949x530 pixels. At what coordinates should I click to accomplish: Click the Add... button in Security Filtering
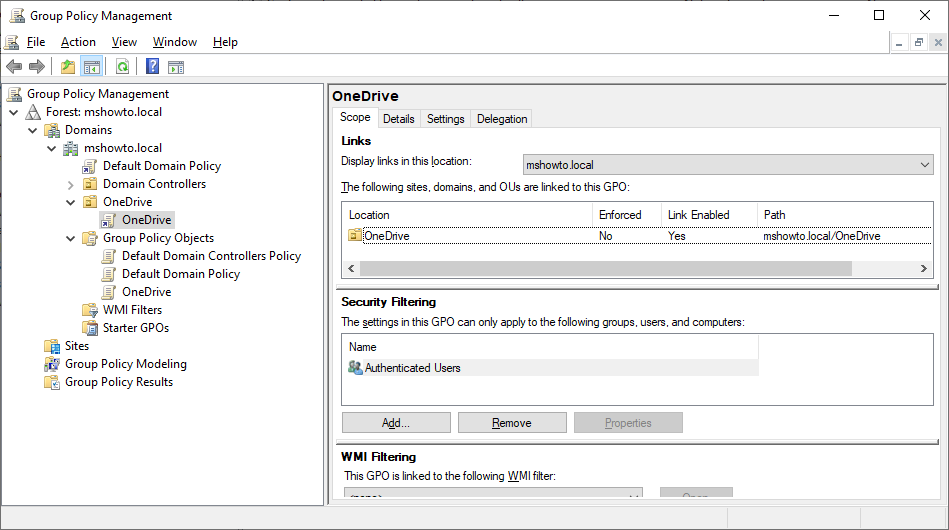(396, 423)
